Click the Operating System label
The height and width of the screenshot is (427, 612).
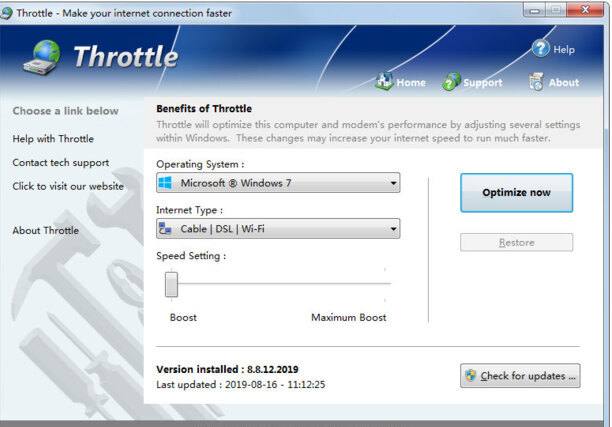coord(200,164)
